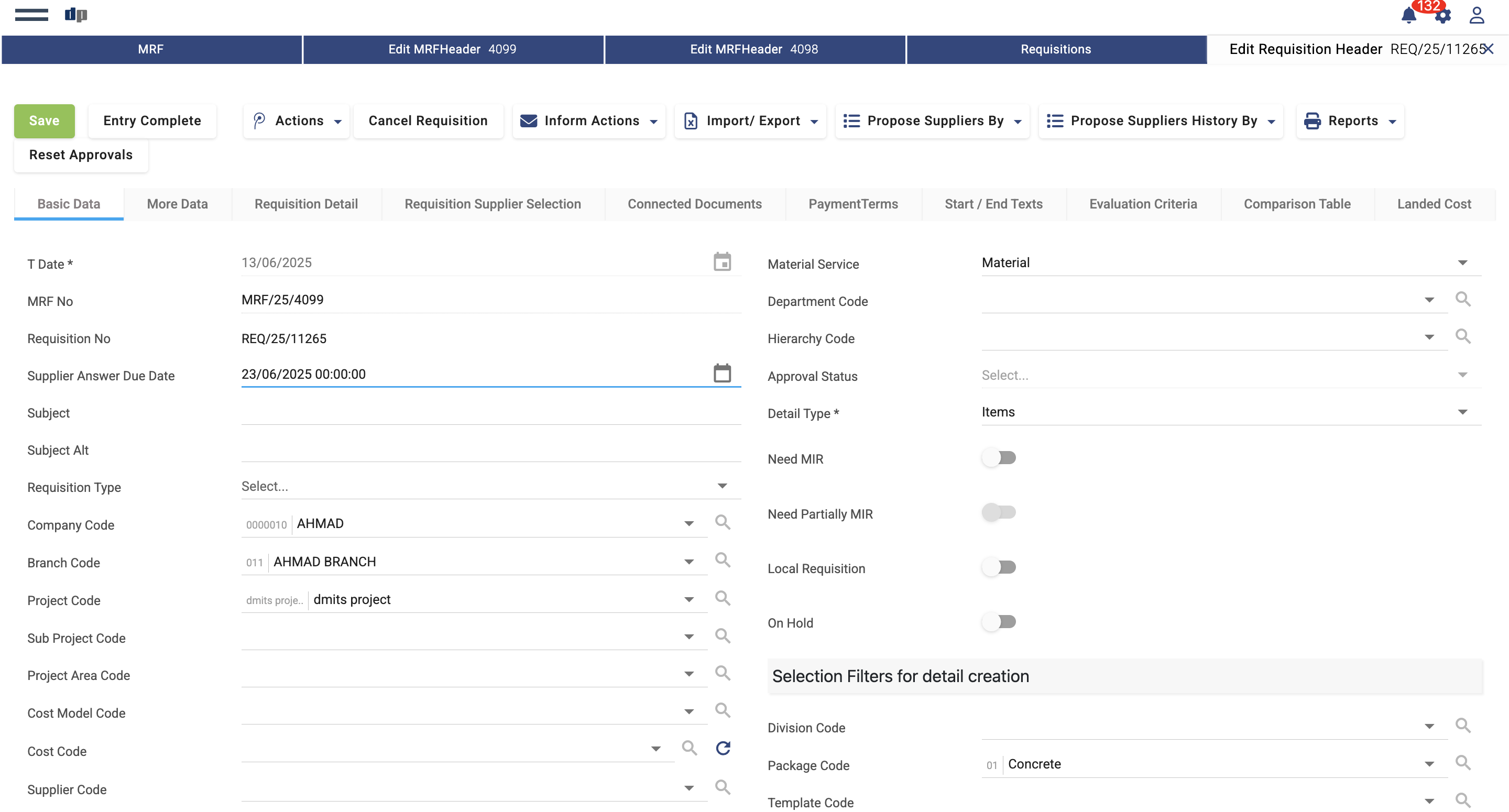Click Package Code search magnifier
Screen dimensions: 1509x812
point(1463,763)
